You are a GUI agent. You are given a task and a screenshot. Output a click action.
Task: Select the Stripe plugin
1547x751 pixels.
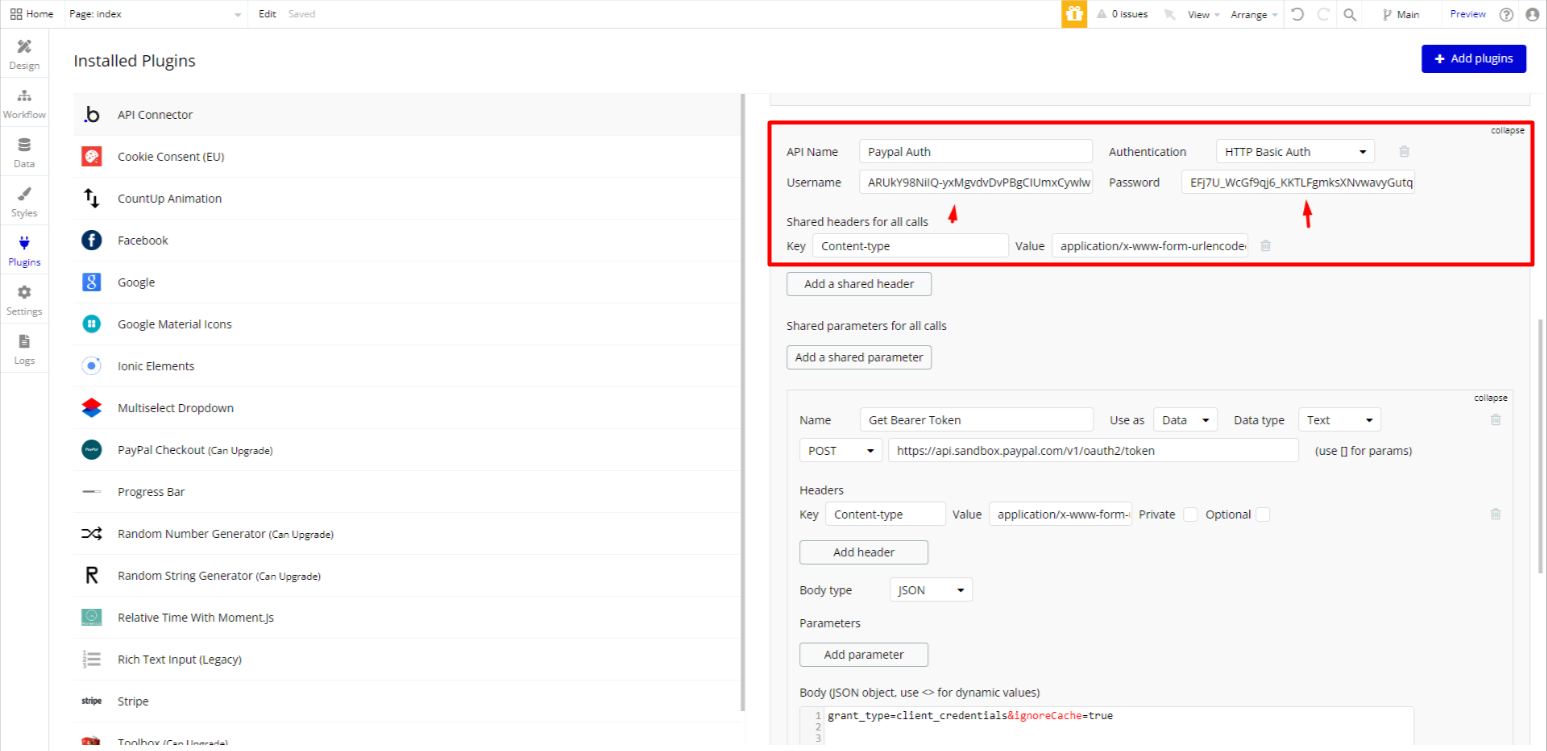pos(407,702)
